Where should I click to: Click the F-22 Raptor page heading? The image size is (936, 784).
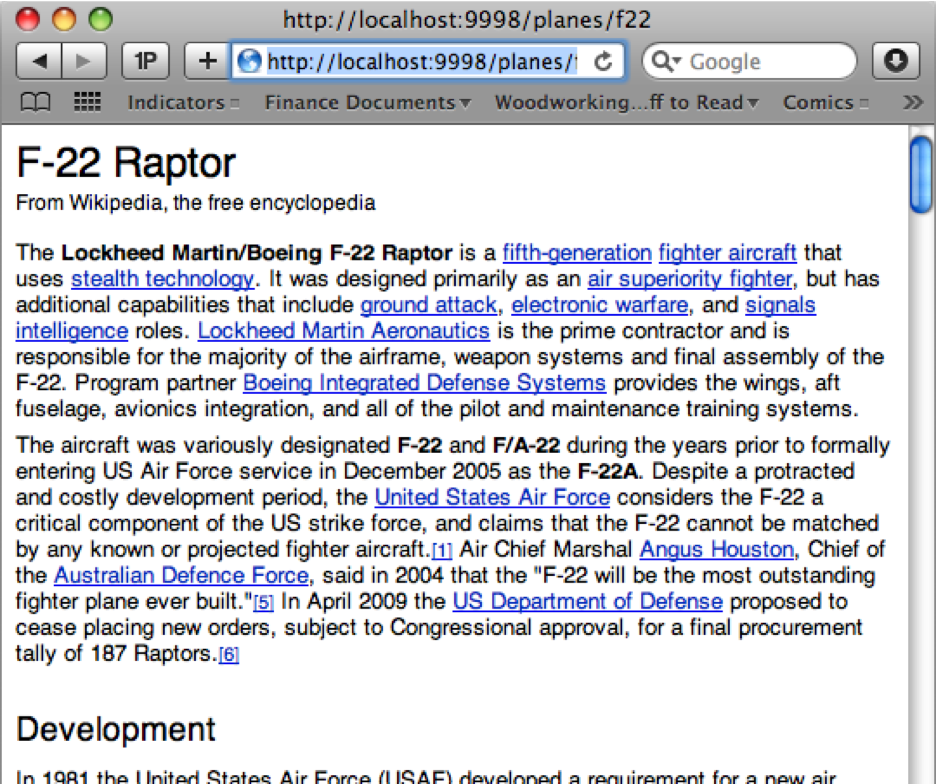point(126,162)
